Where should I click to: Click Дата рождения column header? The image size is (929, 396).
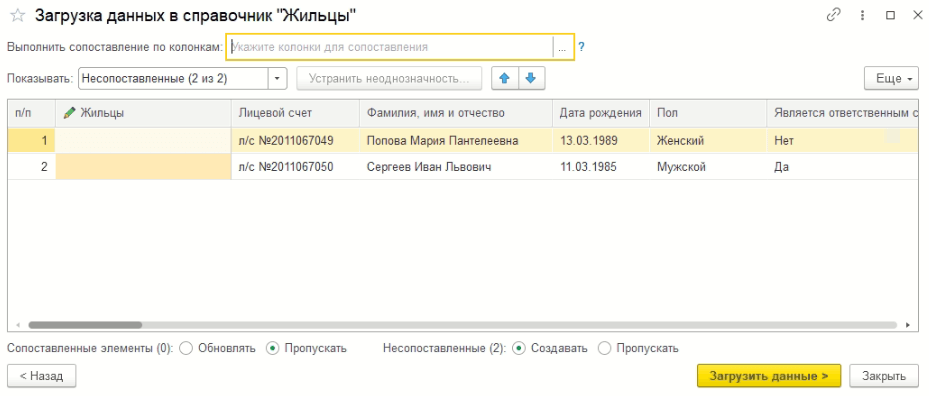(x=601, y=113)
